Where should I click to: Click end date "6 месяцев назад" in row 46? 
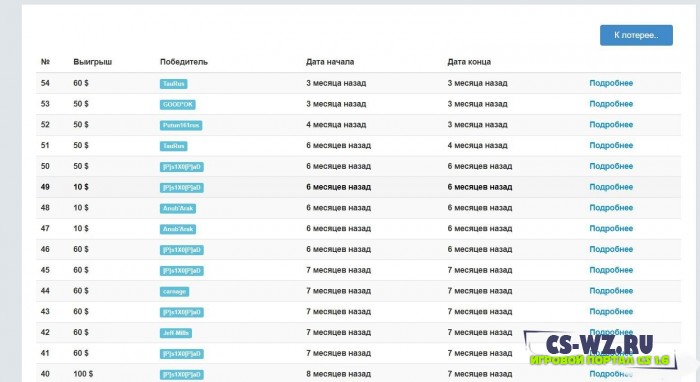pos(480,249)
